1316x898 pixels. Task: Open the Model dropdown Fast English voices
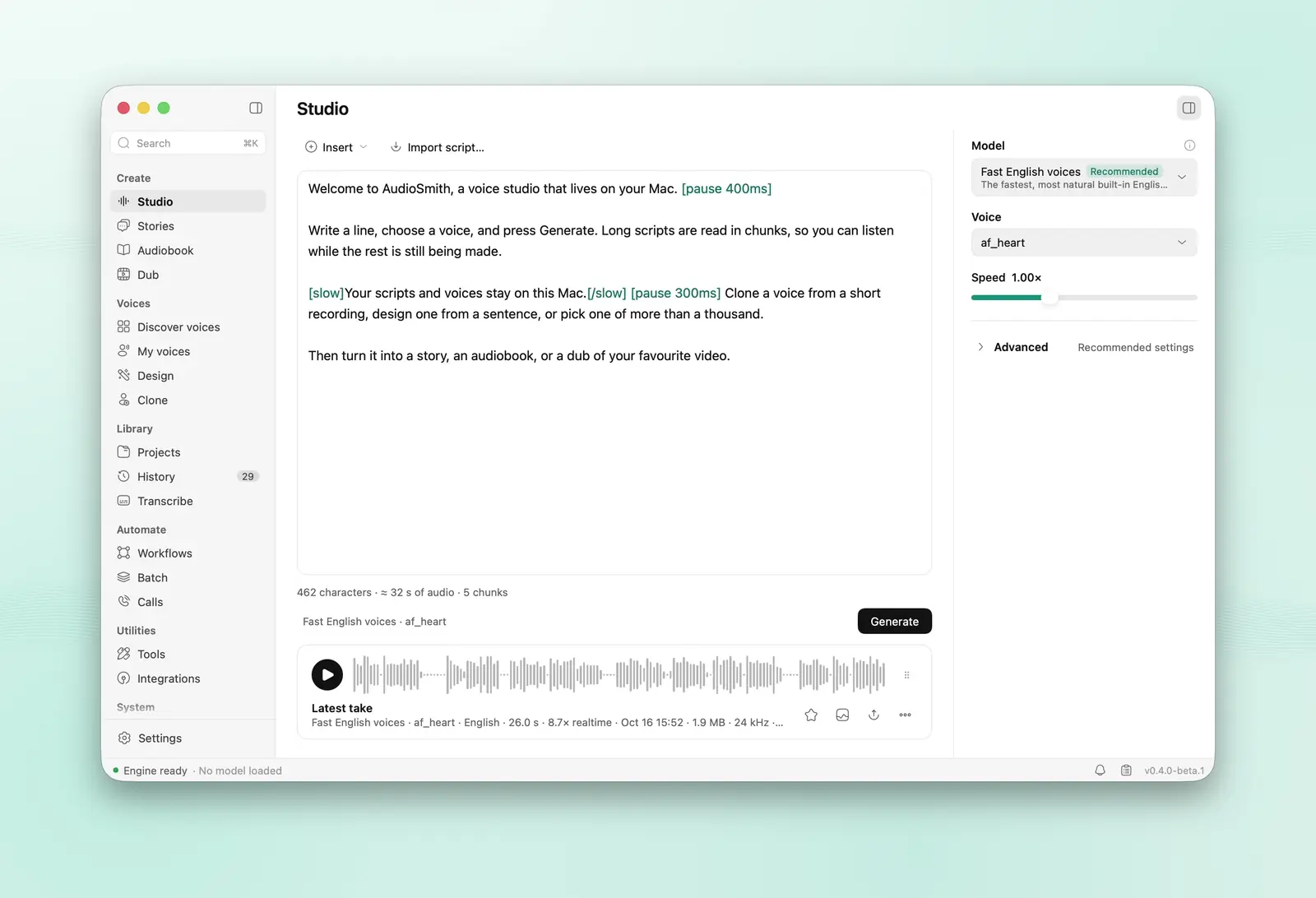click(x=1084, y=178)
